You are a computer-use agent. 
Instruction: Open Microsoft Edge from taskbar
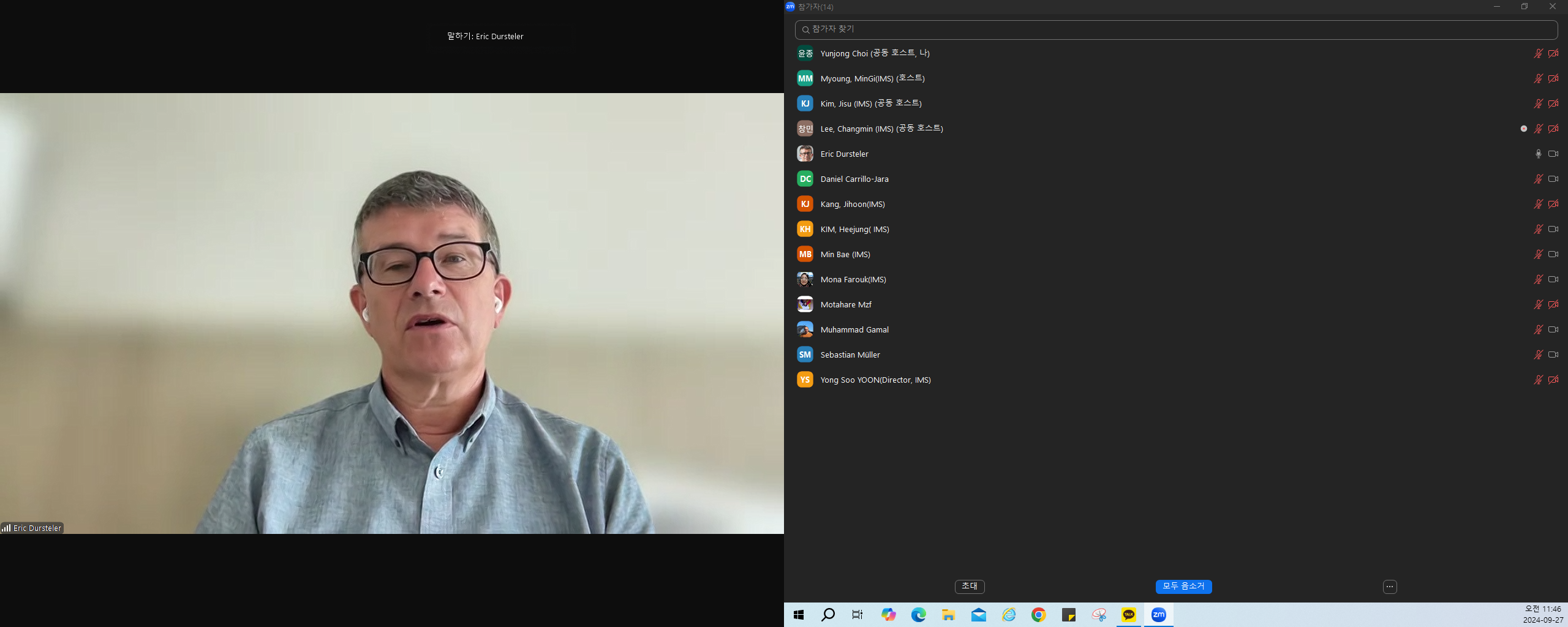coord(918,615)
